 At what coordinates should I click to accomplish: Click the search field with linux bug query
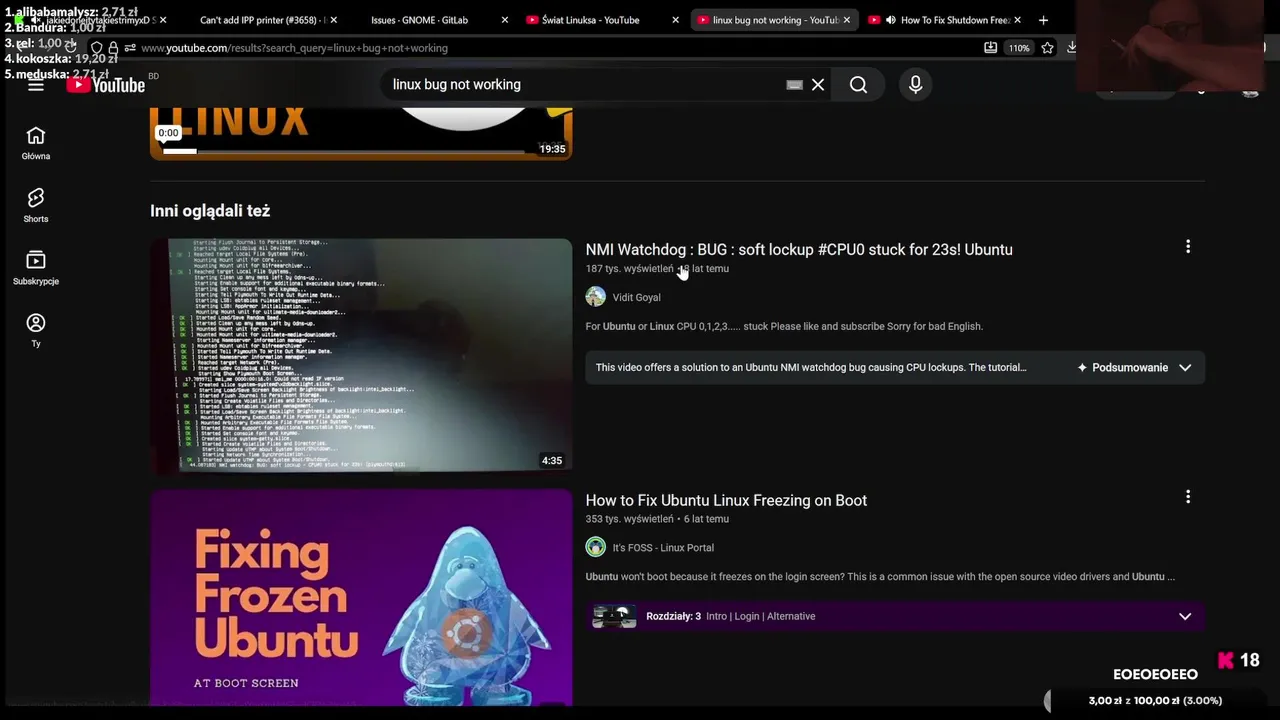(585, 85)
